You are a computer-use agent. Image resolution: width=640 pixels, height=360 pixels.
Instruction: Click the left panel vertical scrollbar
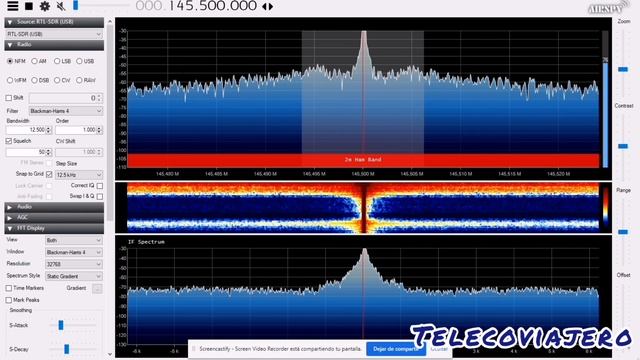(110, 122)
